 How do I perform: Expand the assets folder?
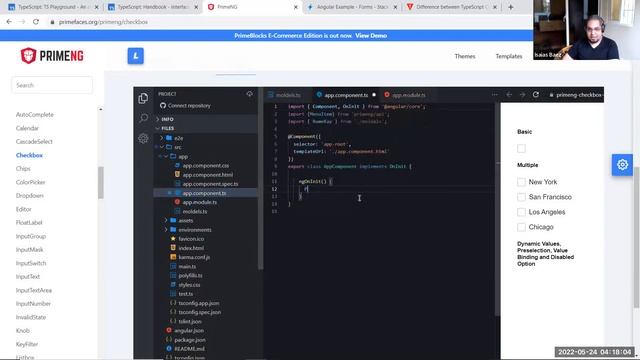click(x=166, y=220)
